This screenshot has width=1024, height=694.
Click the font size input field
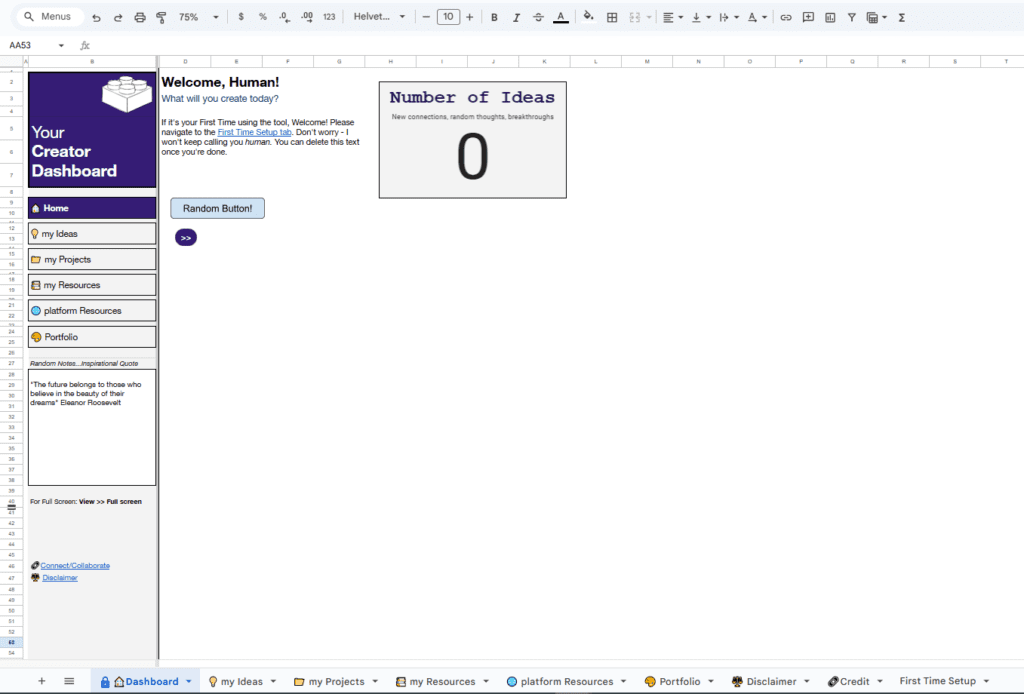point(448,17)
